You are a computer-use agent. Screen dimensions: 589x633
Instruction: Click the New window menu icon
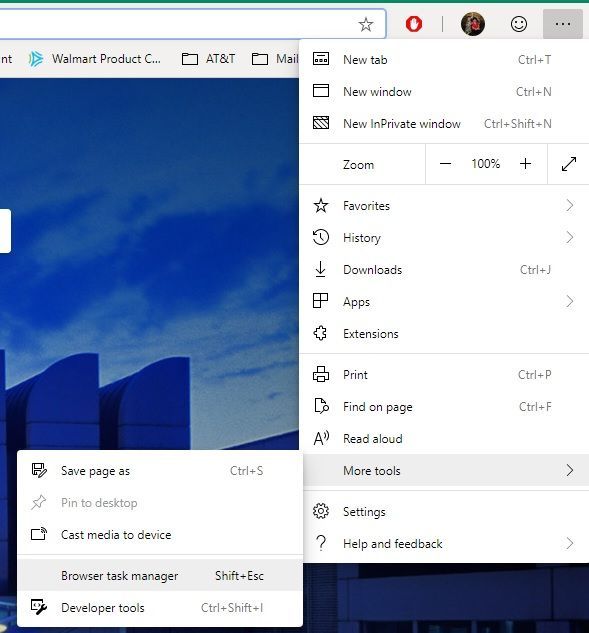click(321, 91)
